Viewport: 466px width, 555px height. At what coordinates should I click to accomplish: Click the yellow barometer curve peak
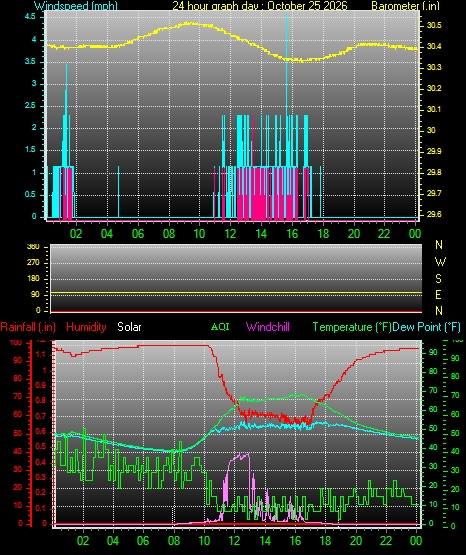tap(189, 24)
